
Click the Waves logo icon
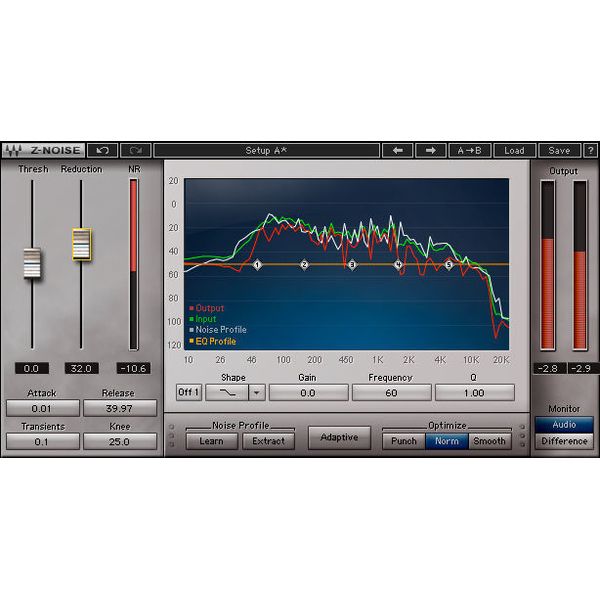click(12, 150)
